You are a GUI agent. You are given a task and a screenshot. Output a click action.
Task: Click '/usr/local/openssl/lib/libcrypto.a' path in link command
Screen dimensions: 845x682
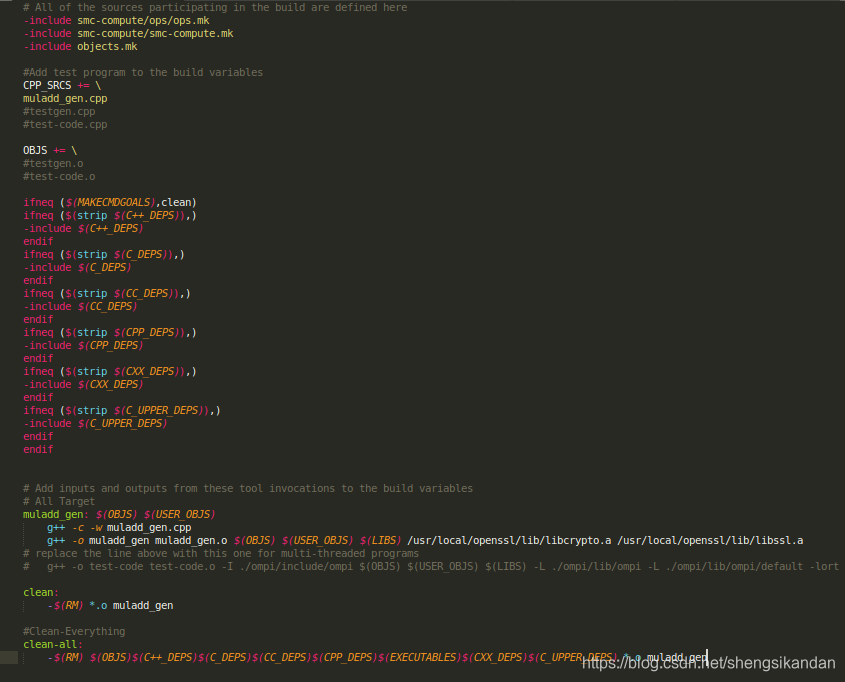tap(509, 540)
